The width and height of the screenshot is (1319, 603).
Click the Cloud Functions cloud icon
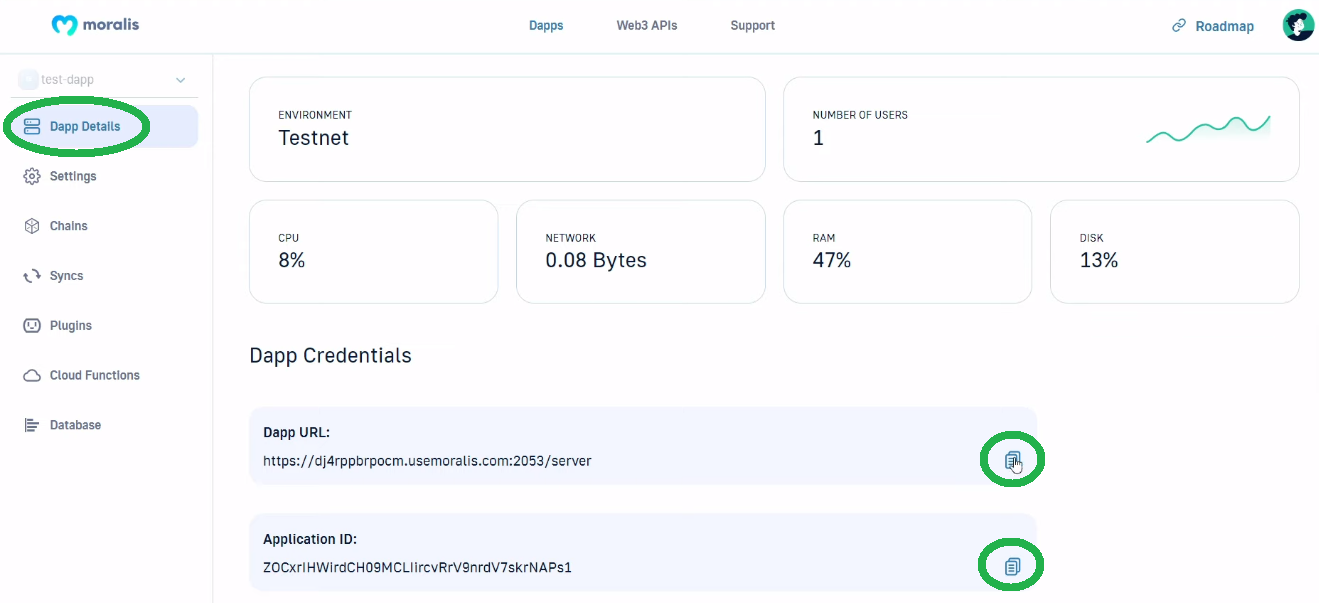point(32,376)
